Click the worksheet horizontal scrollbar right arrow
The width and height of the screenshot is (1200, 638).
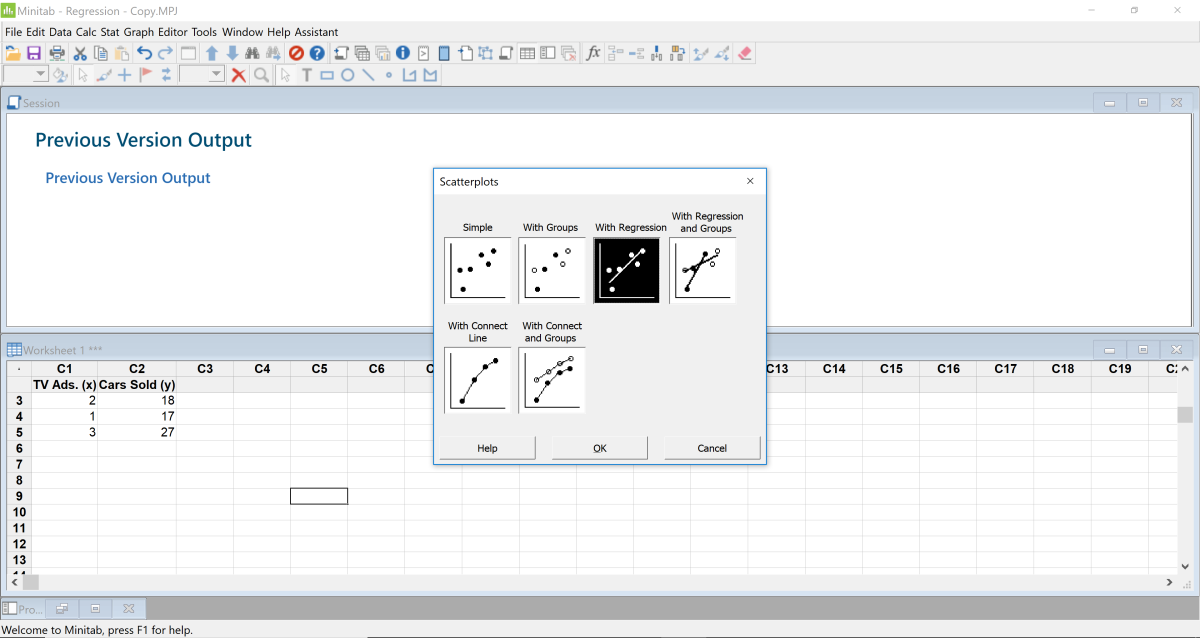click(x=1169, y=582)
